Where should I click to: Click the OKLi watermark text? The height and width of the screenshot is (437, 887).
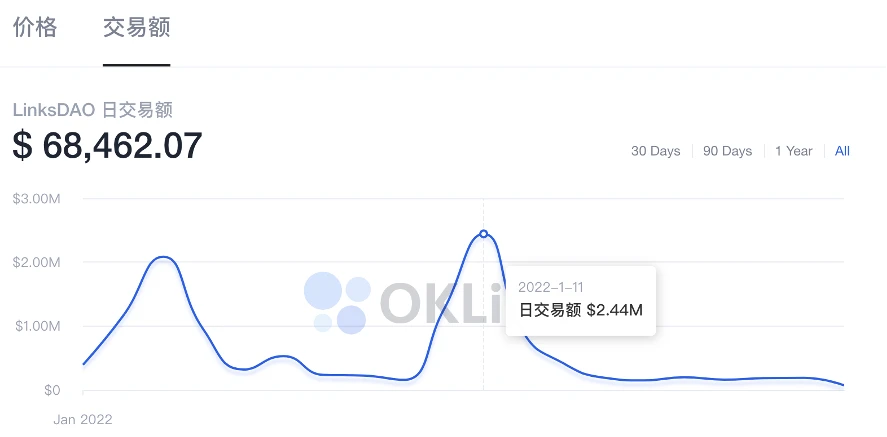(x=441, y=303)
